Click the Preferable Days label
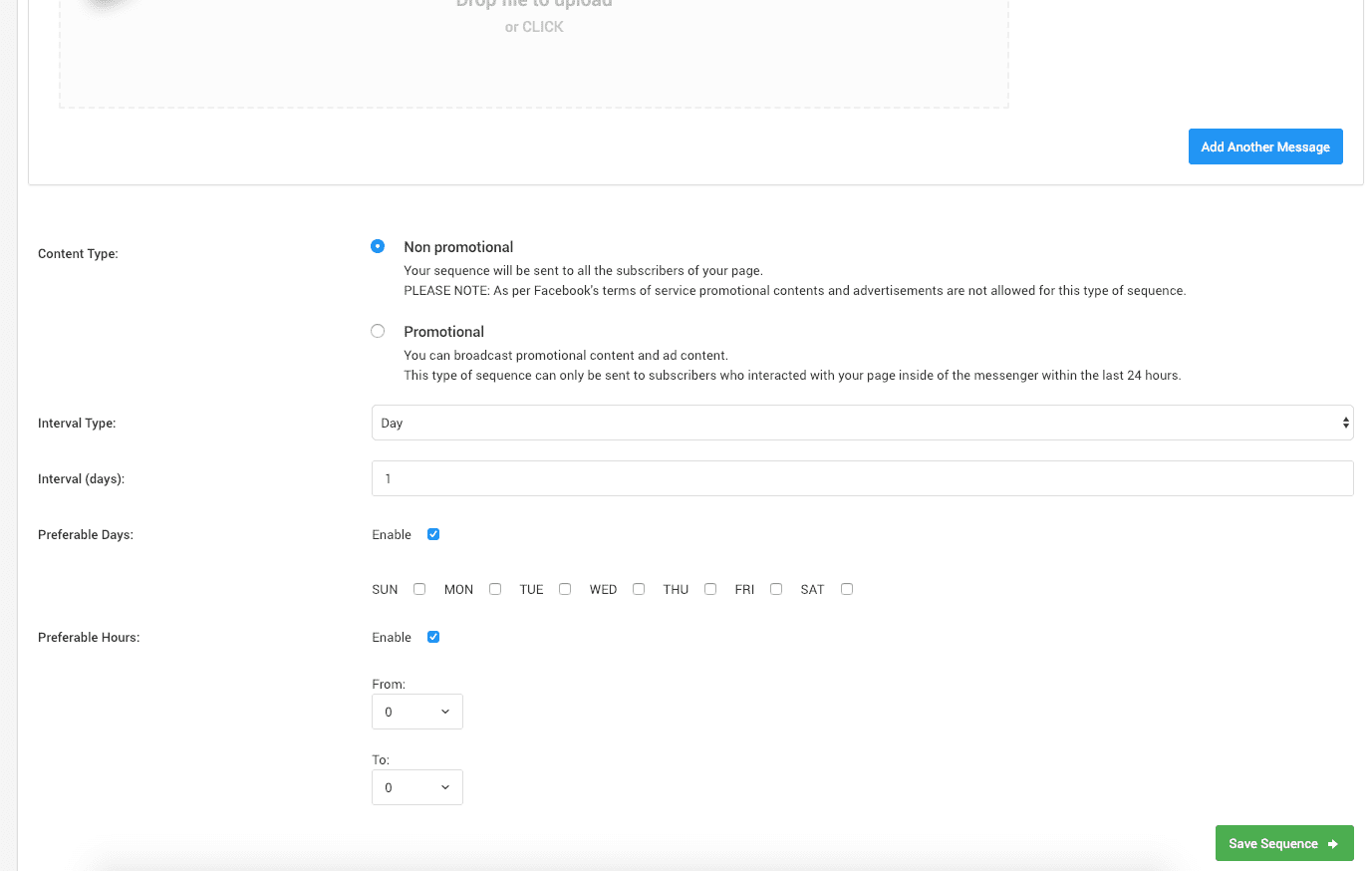 (x=86, y=535)
